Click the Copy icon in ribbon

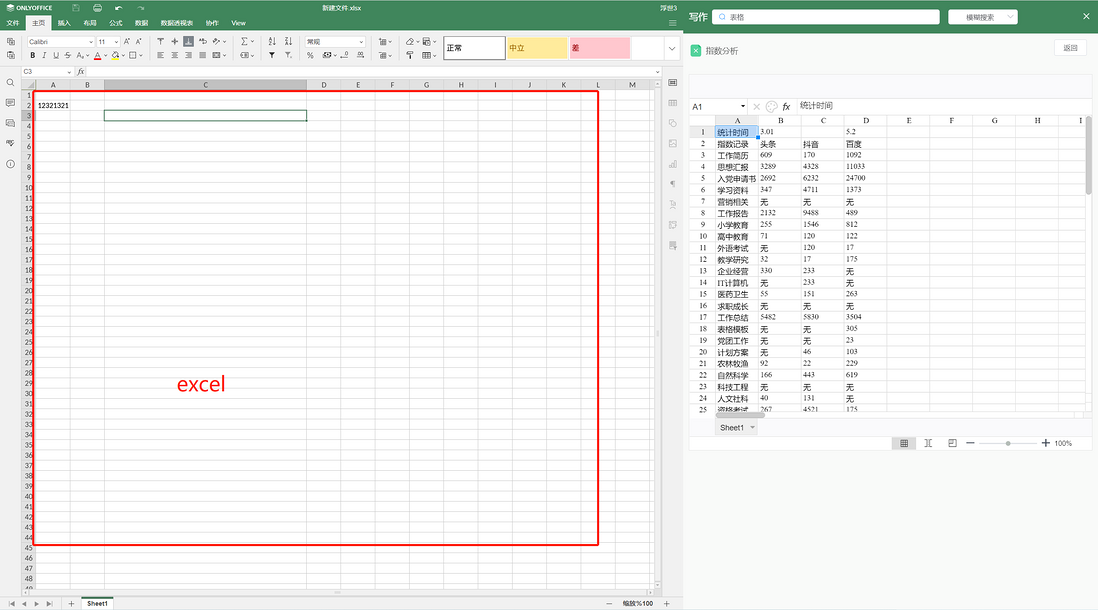click(x=11, y=41)
